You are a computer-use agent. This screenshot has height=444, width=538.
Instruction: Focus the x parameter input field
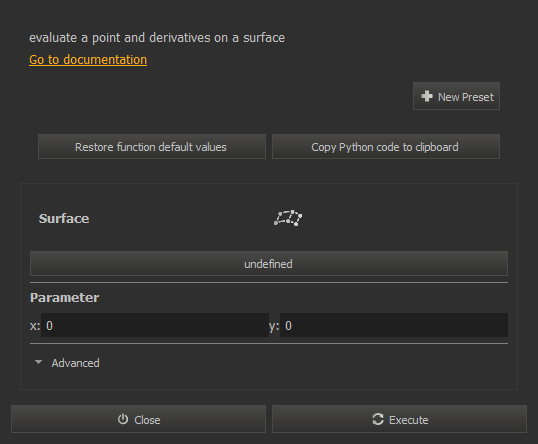pyautogui.click(x=155, y=325)
